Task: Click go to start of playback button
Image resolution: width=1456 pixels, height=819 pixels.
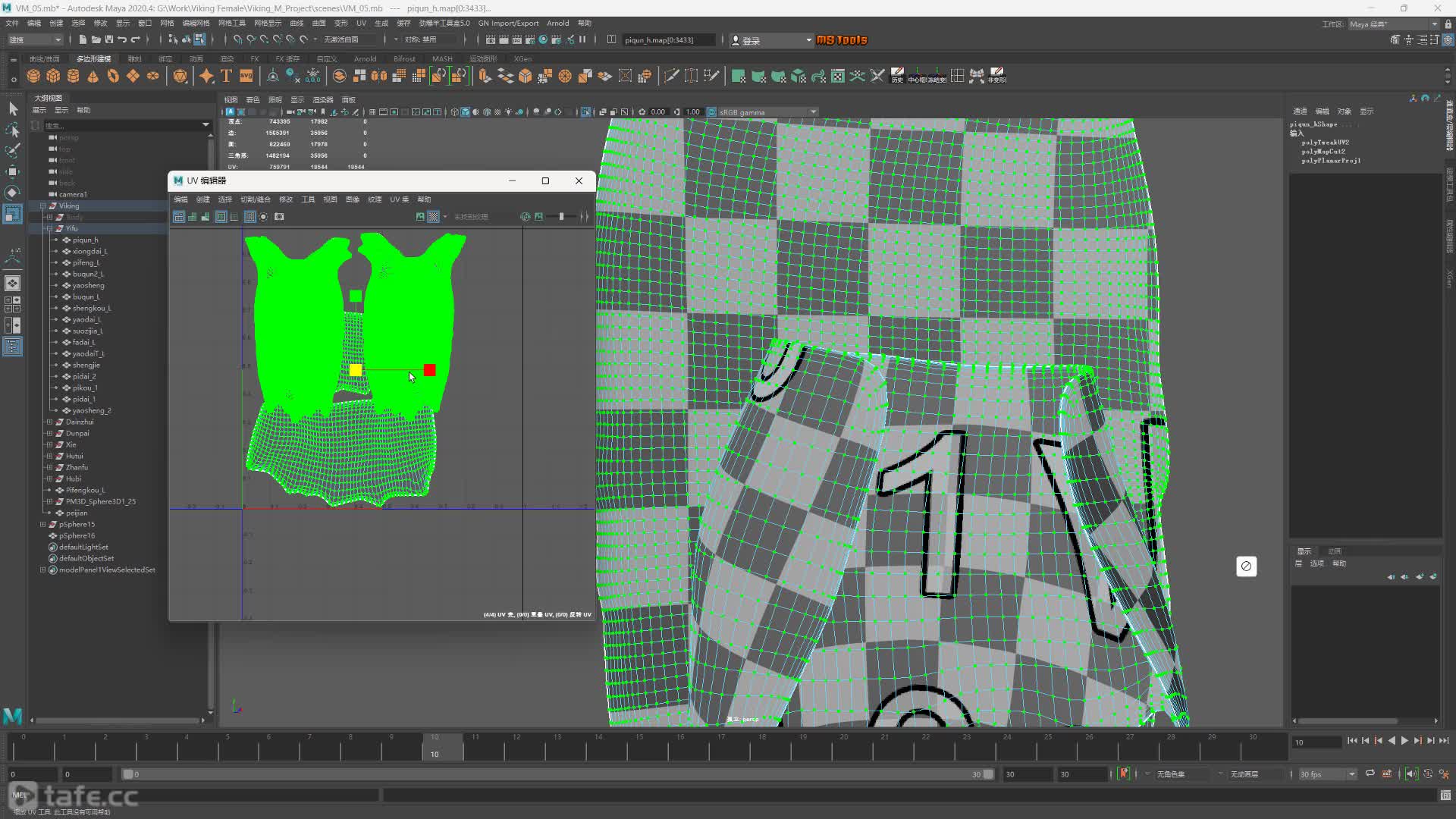Action: pos(1352,741)
